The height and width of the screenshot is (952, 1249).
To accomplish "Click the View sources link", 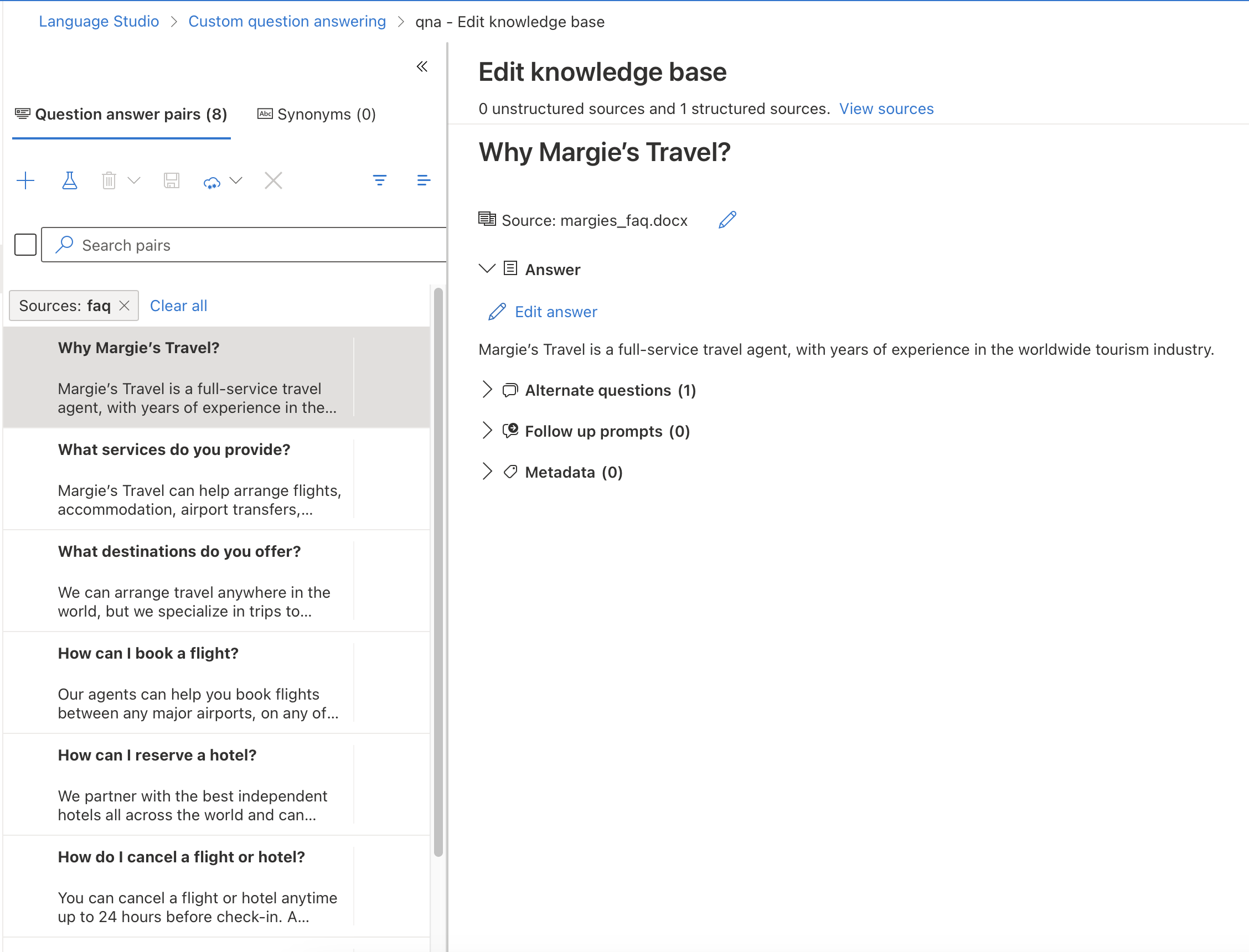I will point(886,109).
